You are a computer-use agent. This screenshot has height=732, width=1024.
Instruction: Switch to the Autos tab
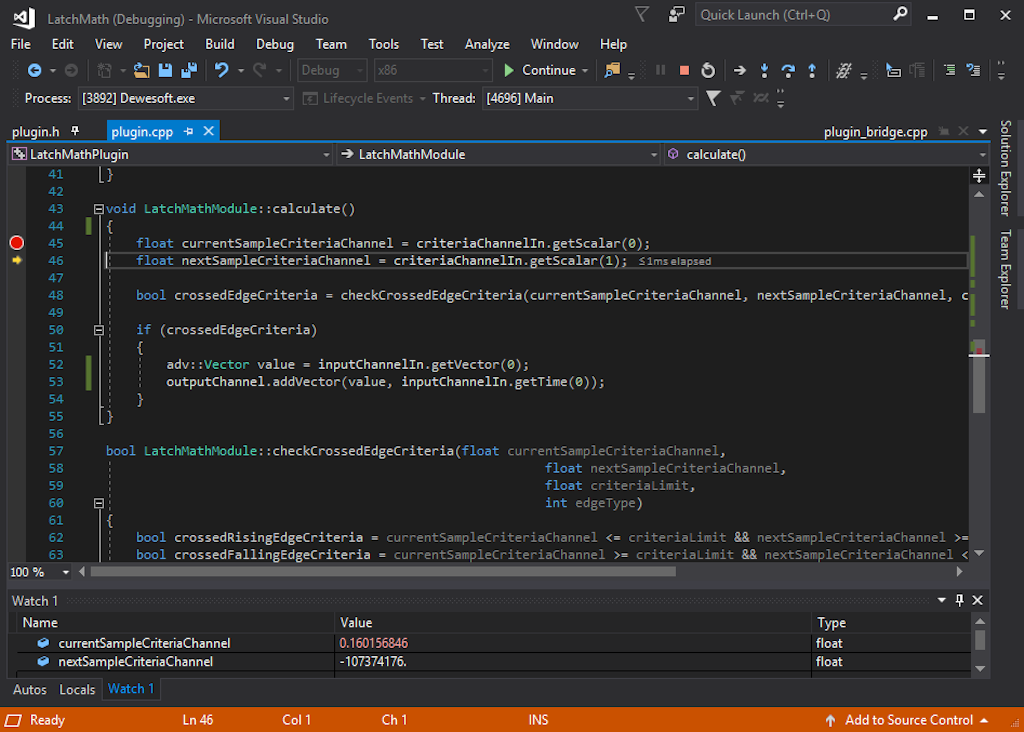click(29, 690)
